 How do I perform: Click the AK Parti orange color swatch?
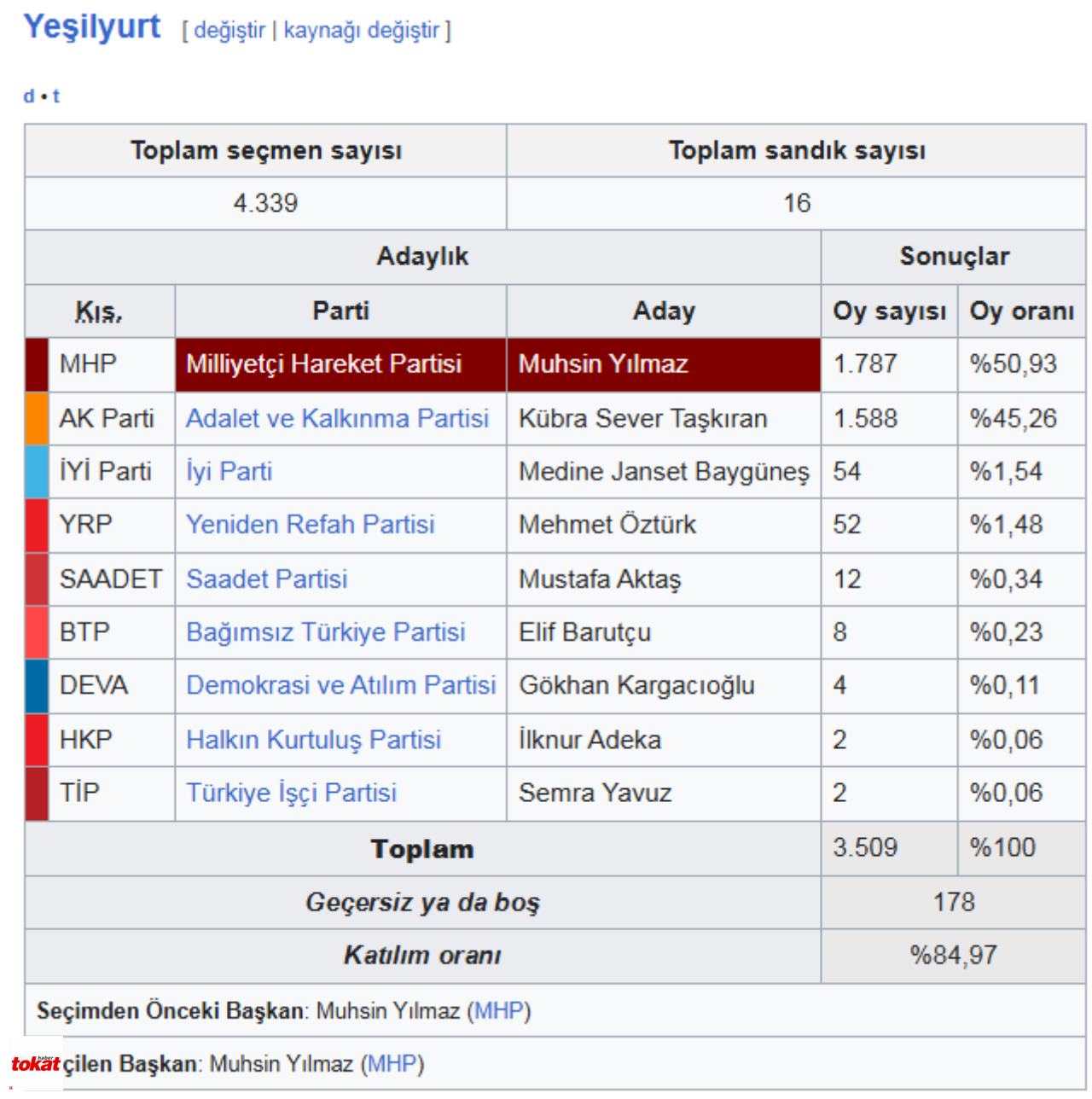(37, 419)
